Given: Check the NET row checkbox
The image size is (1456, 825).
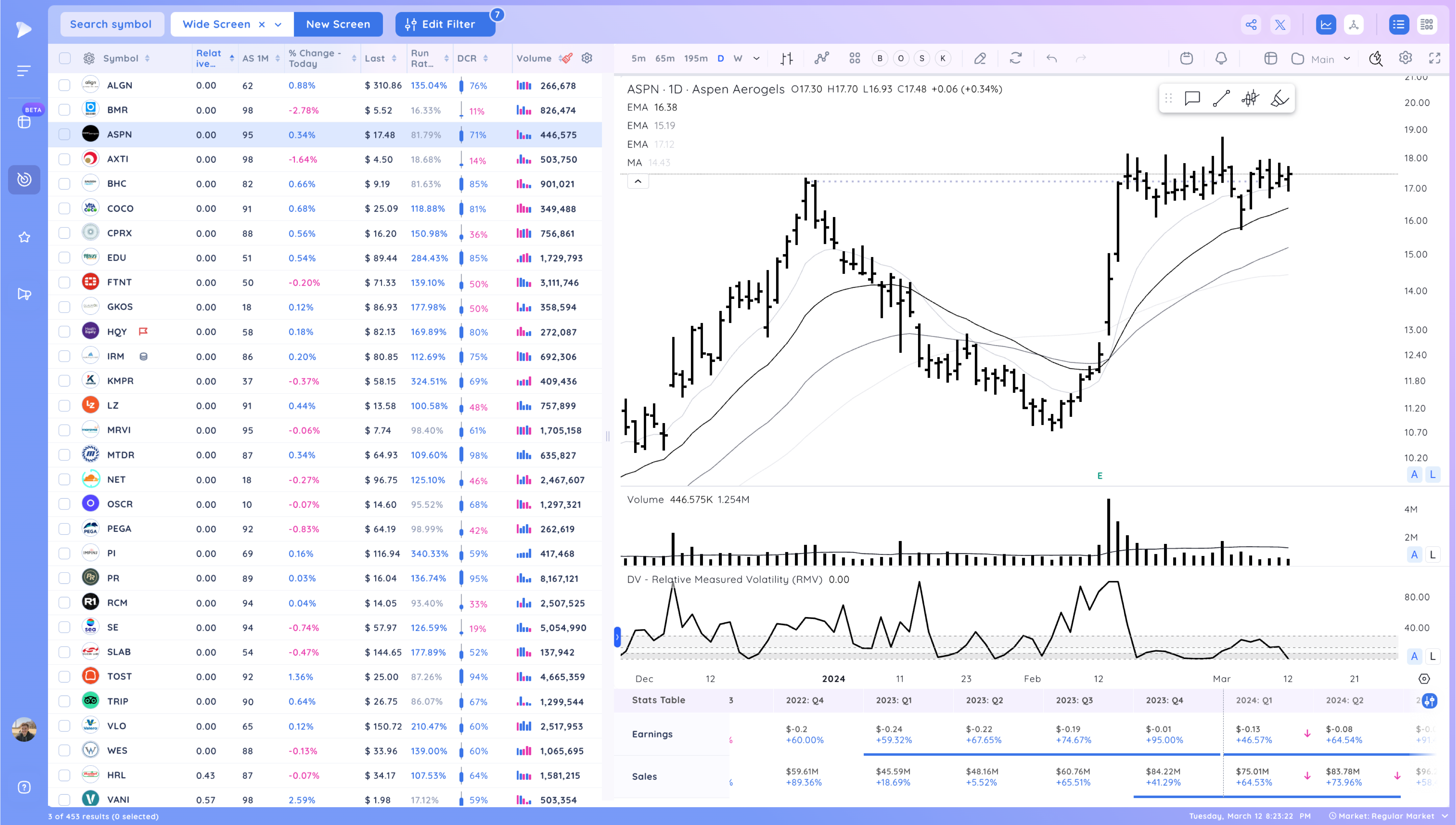Looking at the screenshot, I should pos(64,479).
